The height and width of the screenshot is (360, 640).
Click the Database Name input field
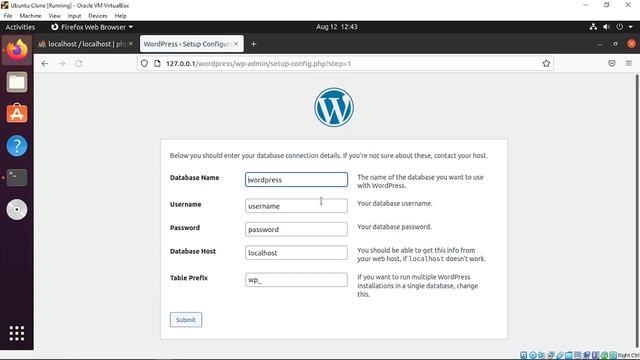pos(296,180)
